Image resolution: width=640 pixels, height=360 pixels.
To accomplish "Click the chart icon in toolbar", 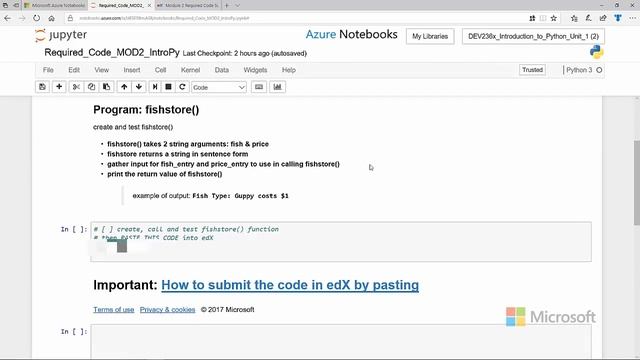I will 278,87.
